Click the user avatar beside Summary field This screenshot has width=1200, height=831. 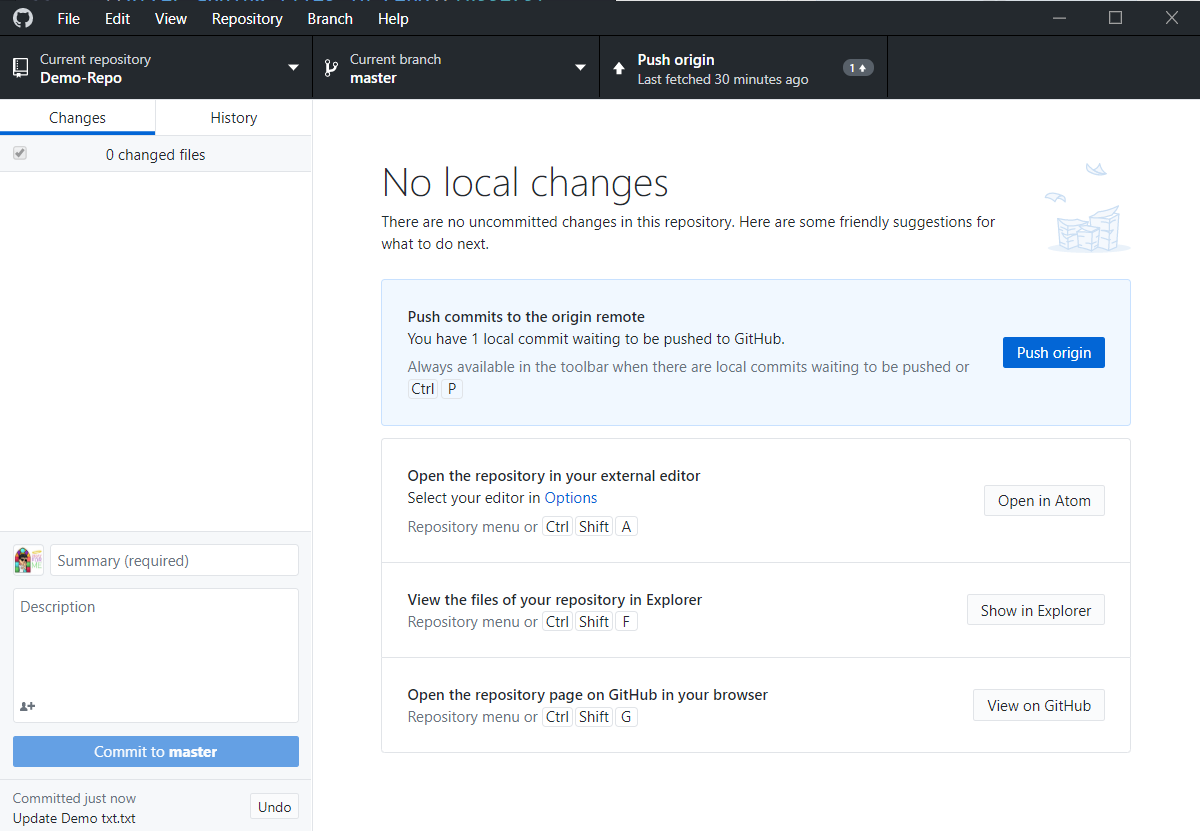(x=29, y=560)
